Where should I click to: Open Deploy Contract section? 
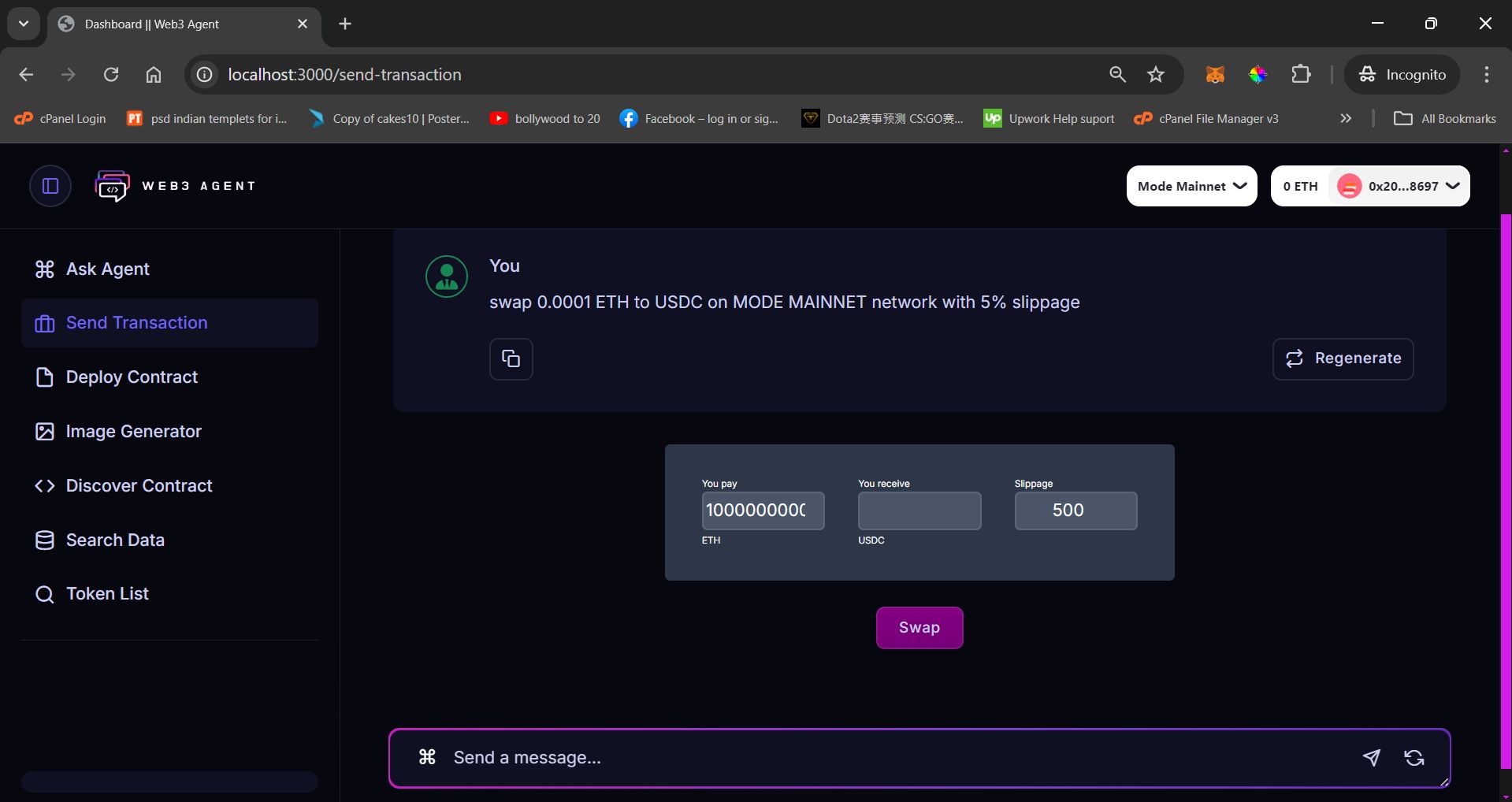[170, 377]
